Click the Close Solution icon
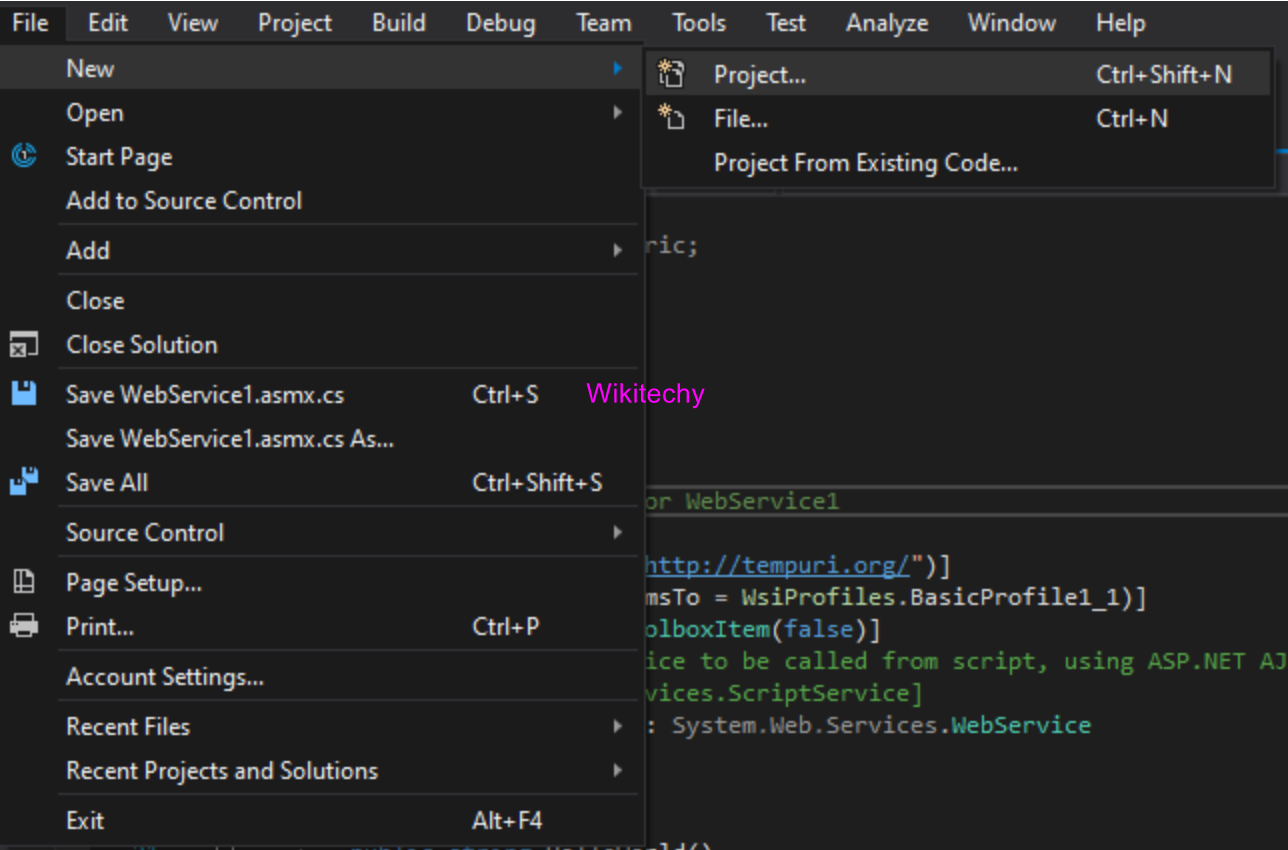 [x=24, y=345]
